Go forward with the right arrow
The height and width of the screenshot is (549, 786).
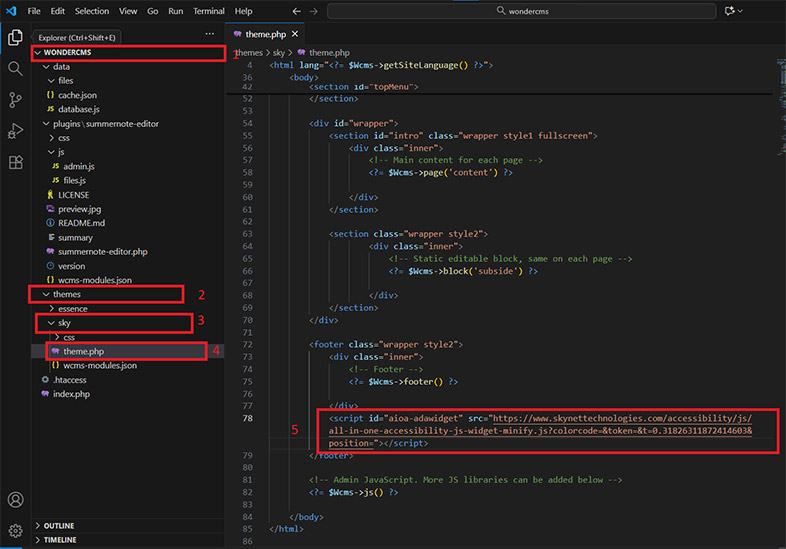313,11
